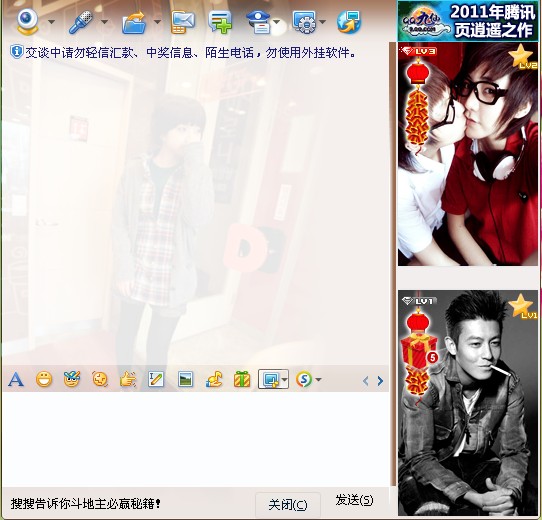
Task: Expand the Soso search dropdown arrow
Action: pyautogui.click(x=318, y=380)
